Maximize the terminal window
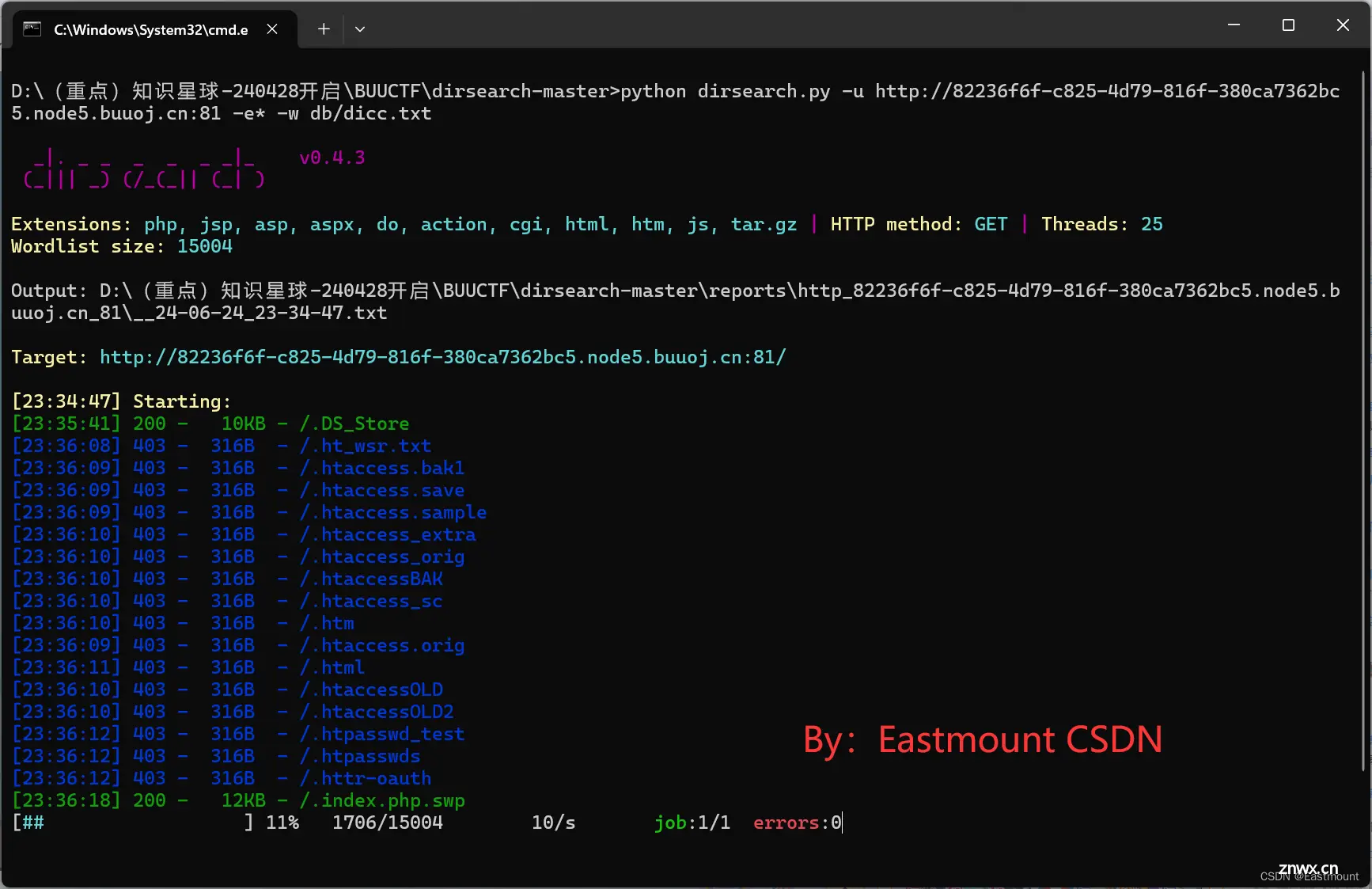This screenshot has width=1372, height=889. coord(1288,25)
